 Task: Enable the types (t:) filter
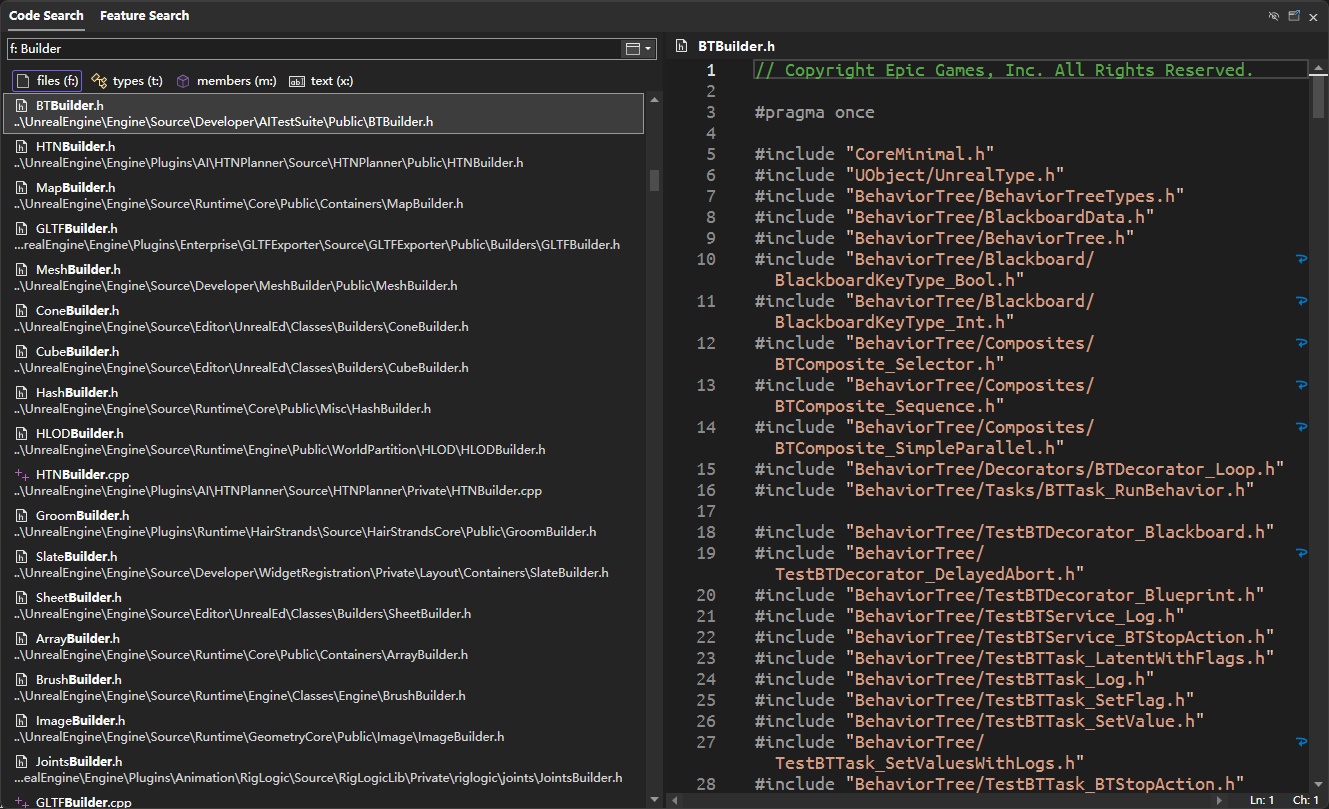point(127,81)
